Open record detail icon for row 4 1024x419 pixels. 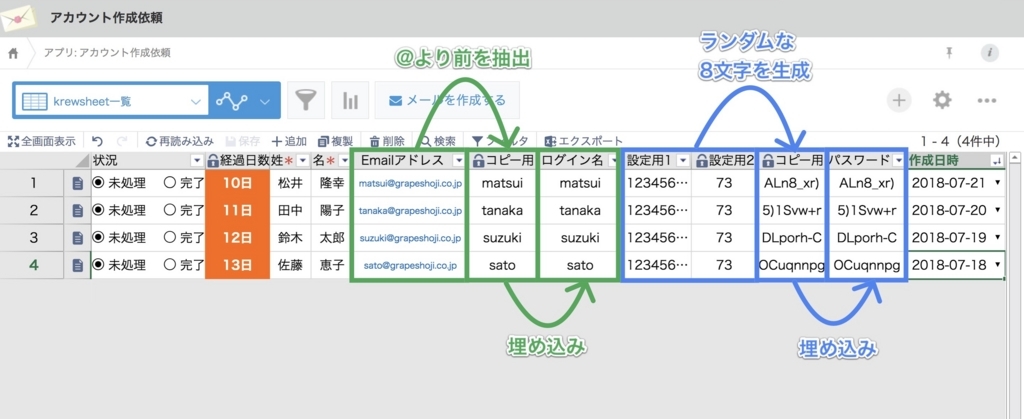[x=77, y=265]
